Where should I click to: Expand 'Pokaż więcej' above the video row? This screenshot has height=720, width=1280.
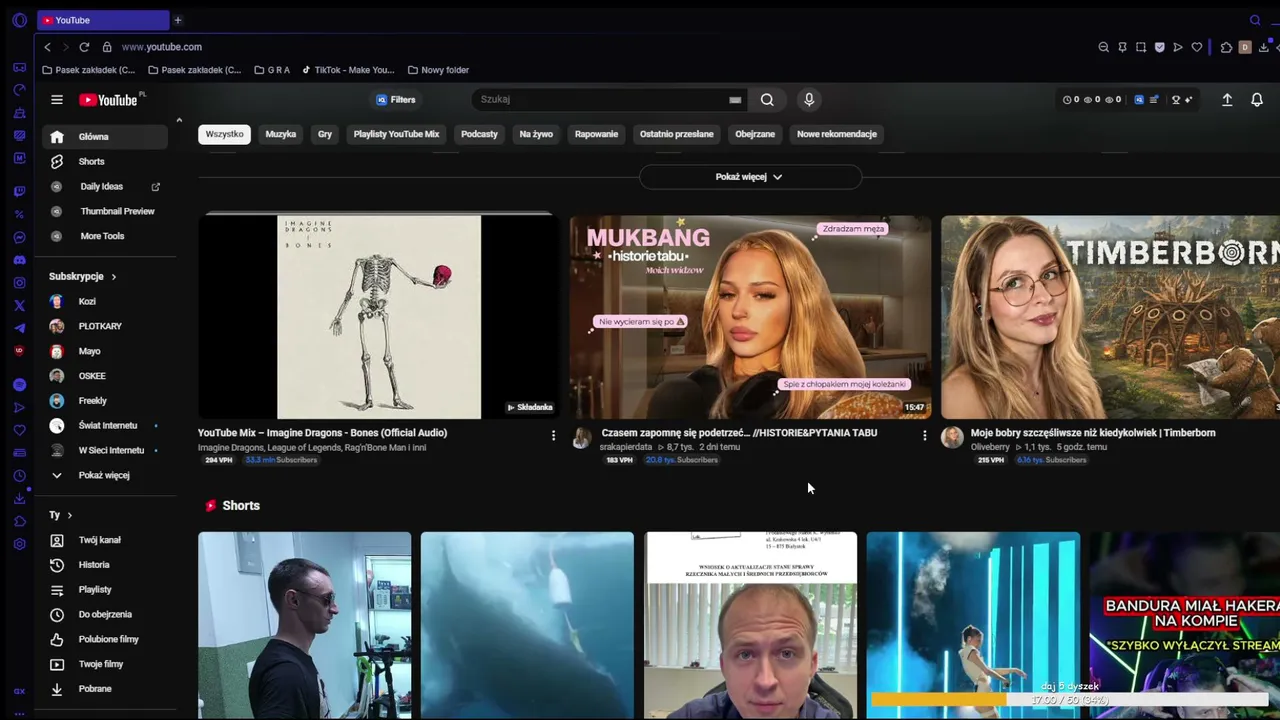749,177
